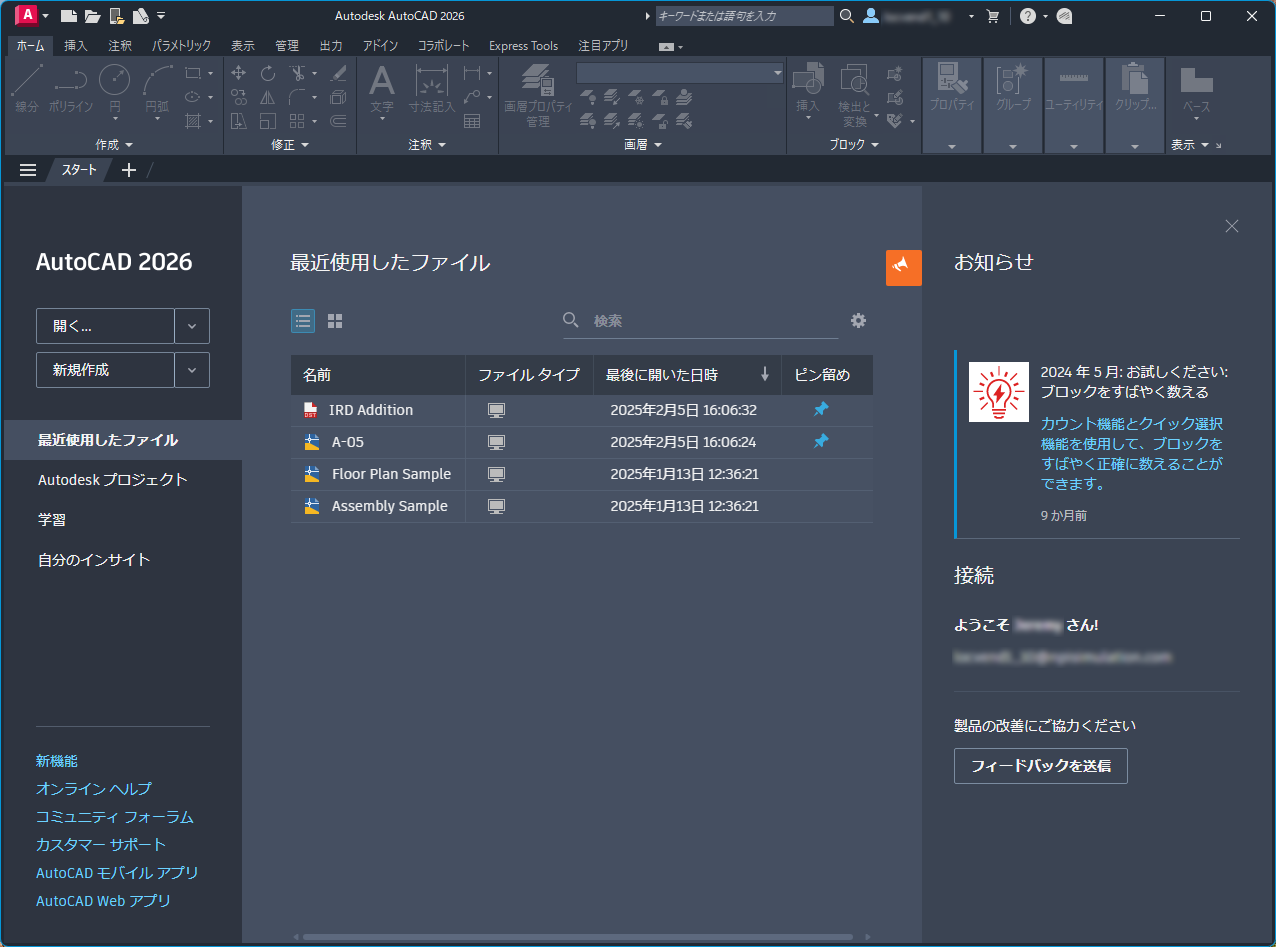
Task: Open the AutoCAD Web アプリ link
Action: point(103,901)
